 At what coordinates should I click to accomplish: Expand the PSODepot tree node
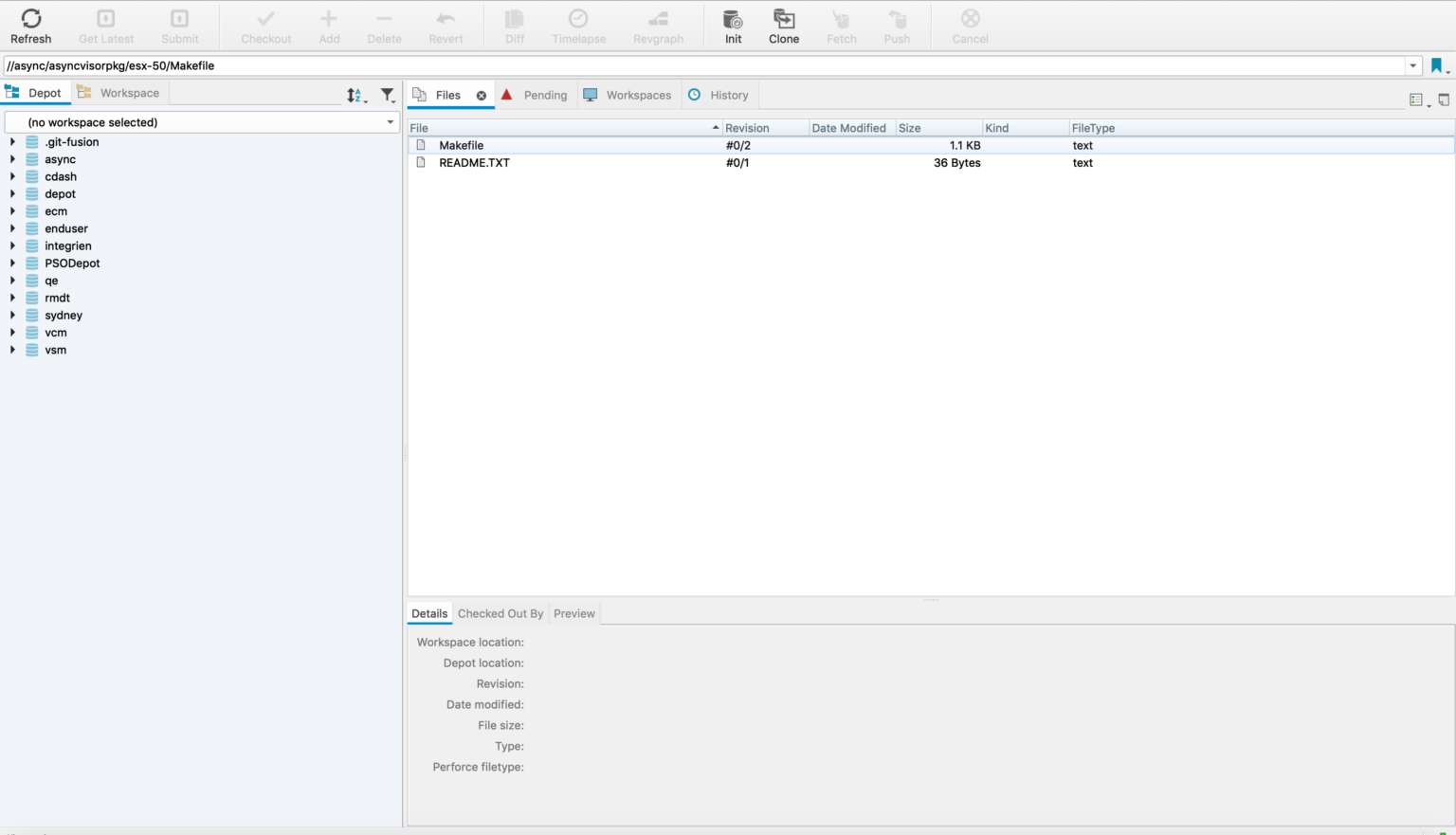12,263
